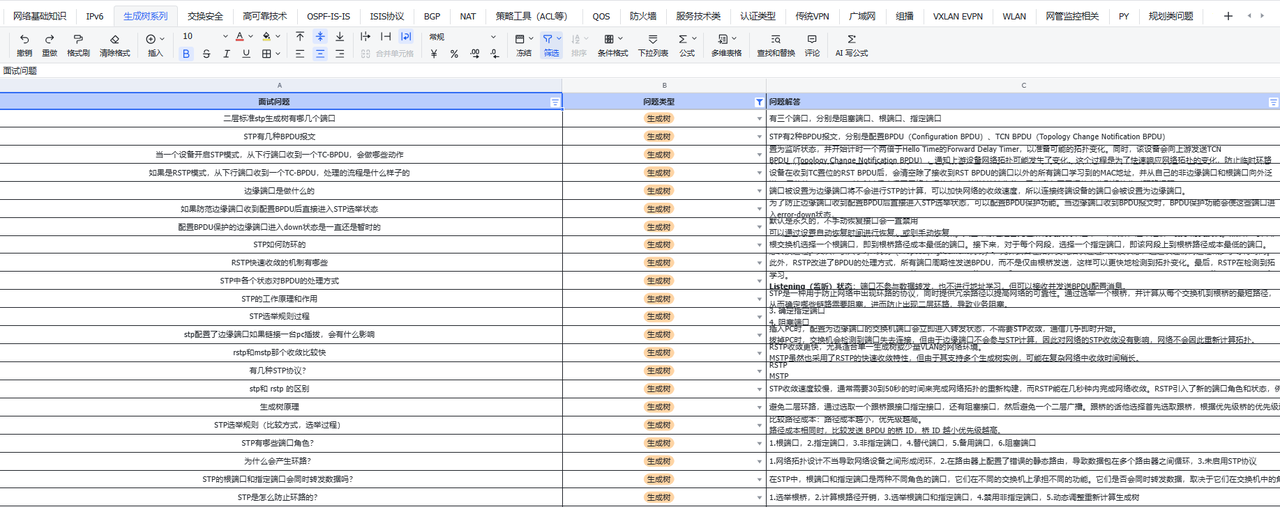This screenshot has width=1280, height=507.
Task: Open filter menu for 问题类型 column
Action: pos(759,102)
